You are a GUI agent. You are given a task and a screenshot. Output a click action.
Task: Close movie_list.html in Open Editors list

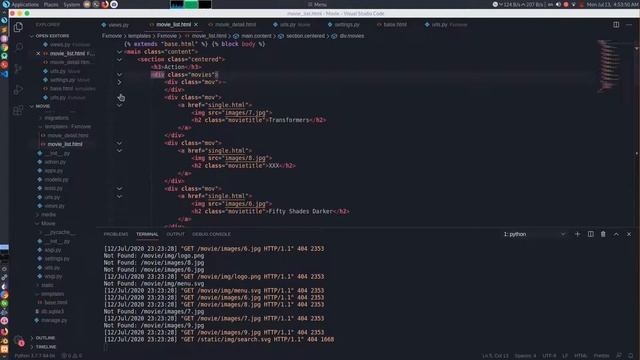[38, 53]
